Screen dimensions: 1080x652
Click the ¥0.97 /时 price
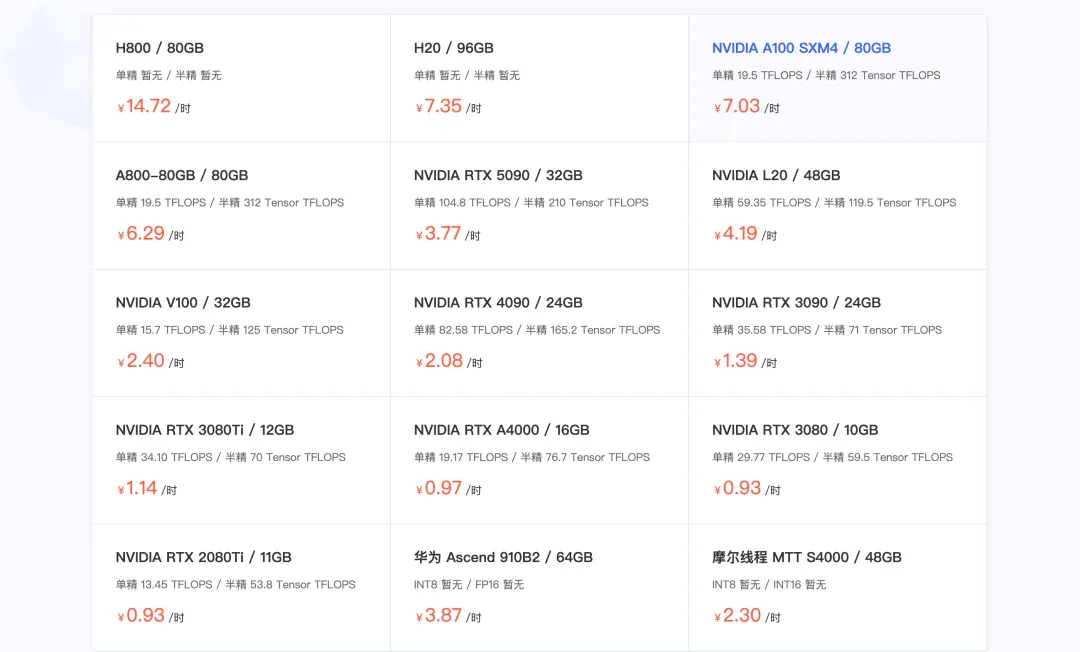[448, 489]
